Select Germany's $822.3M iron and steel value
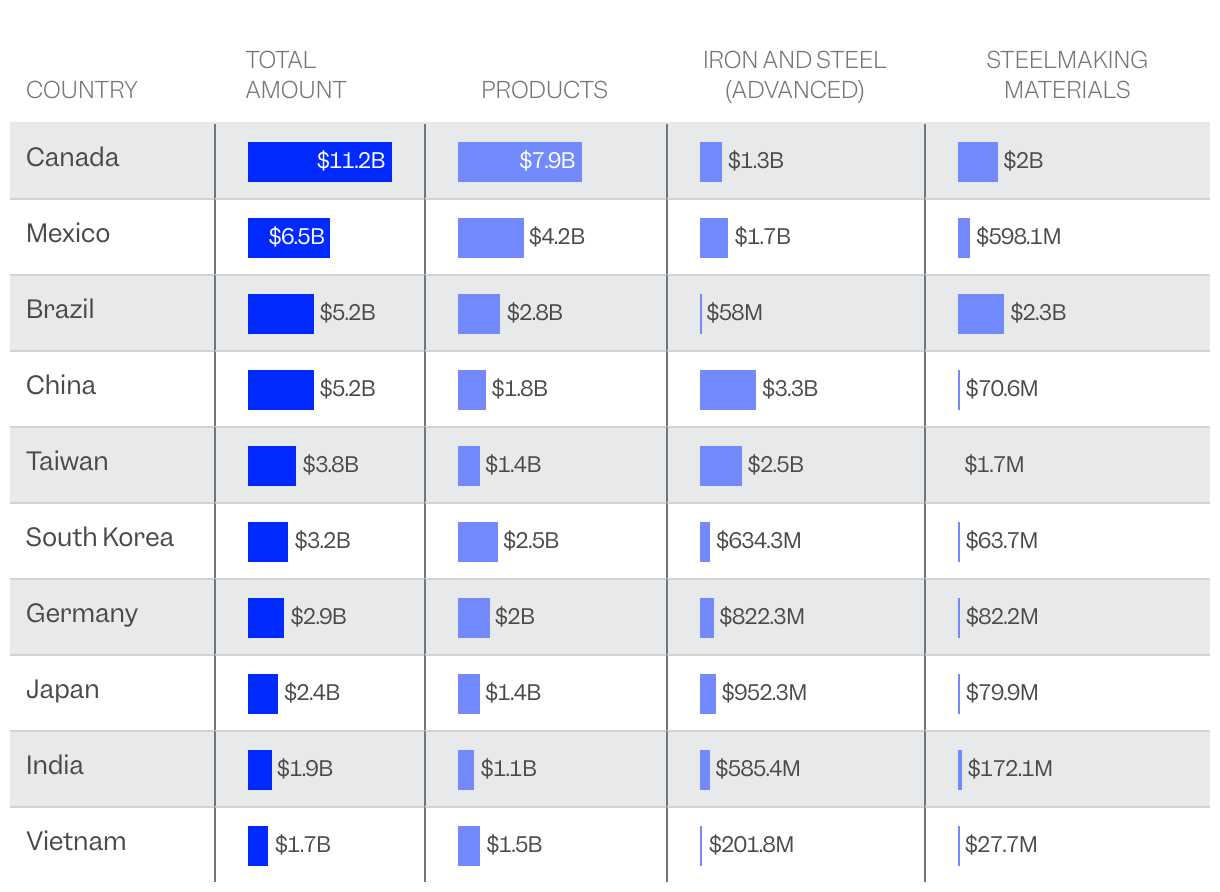 point(760,617)
